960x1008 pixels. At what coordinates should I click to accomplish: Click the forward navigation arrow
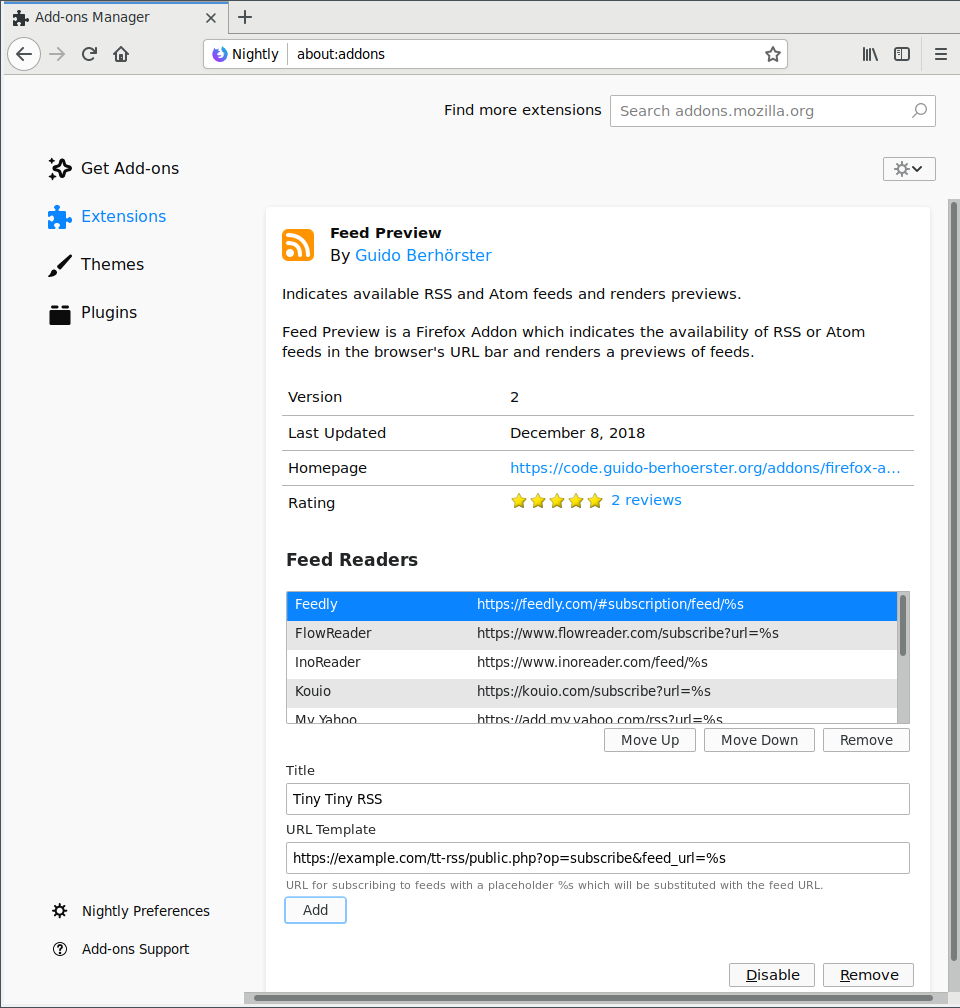point(57,54)
